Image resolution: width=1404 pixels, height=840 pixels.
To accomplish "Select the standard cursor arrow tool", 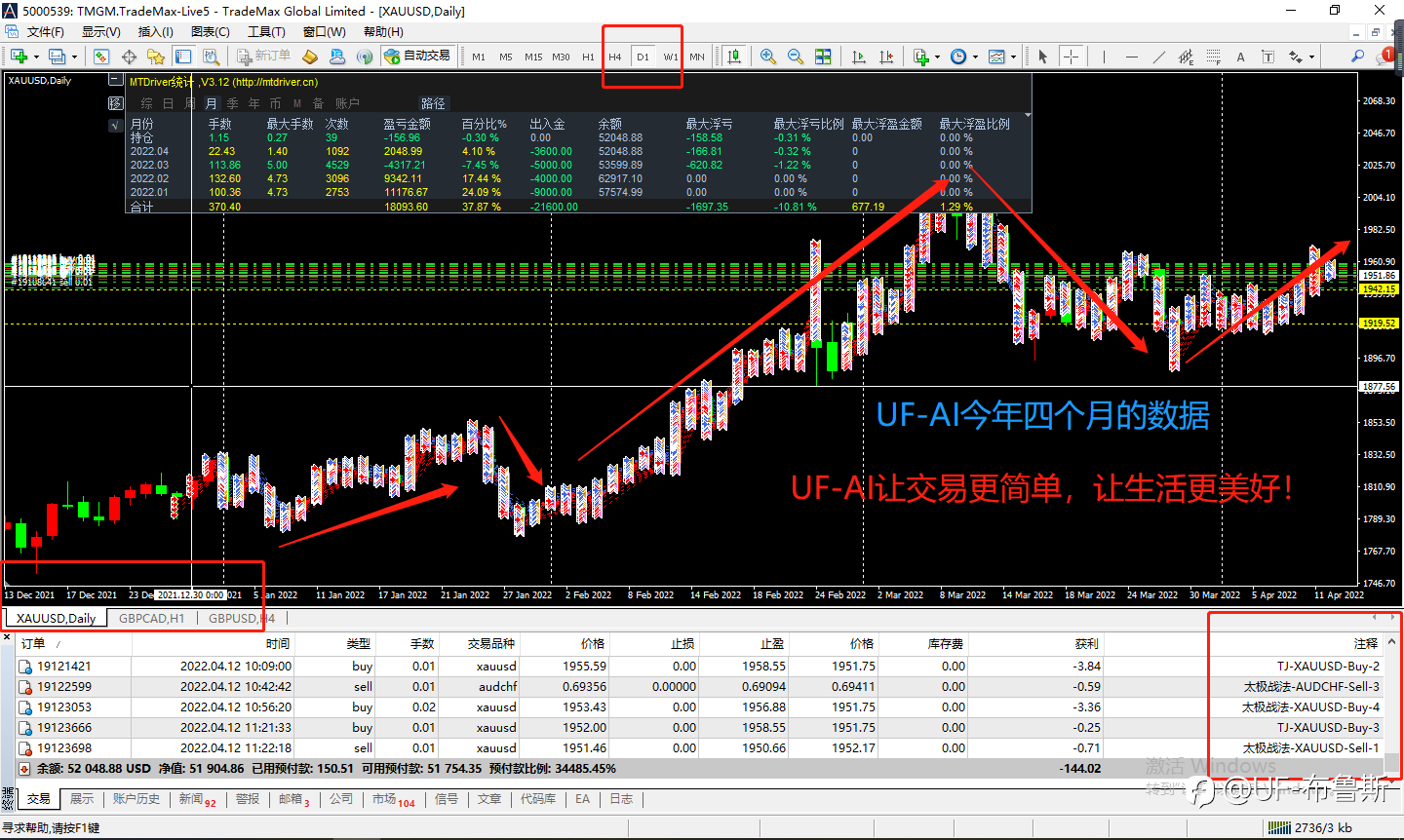I will 1042,57.
